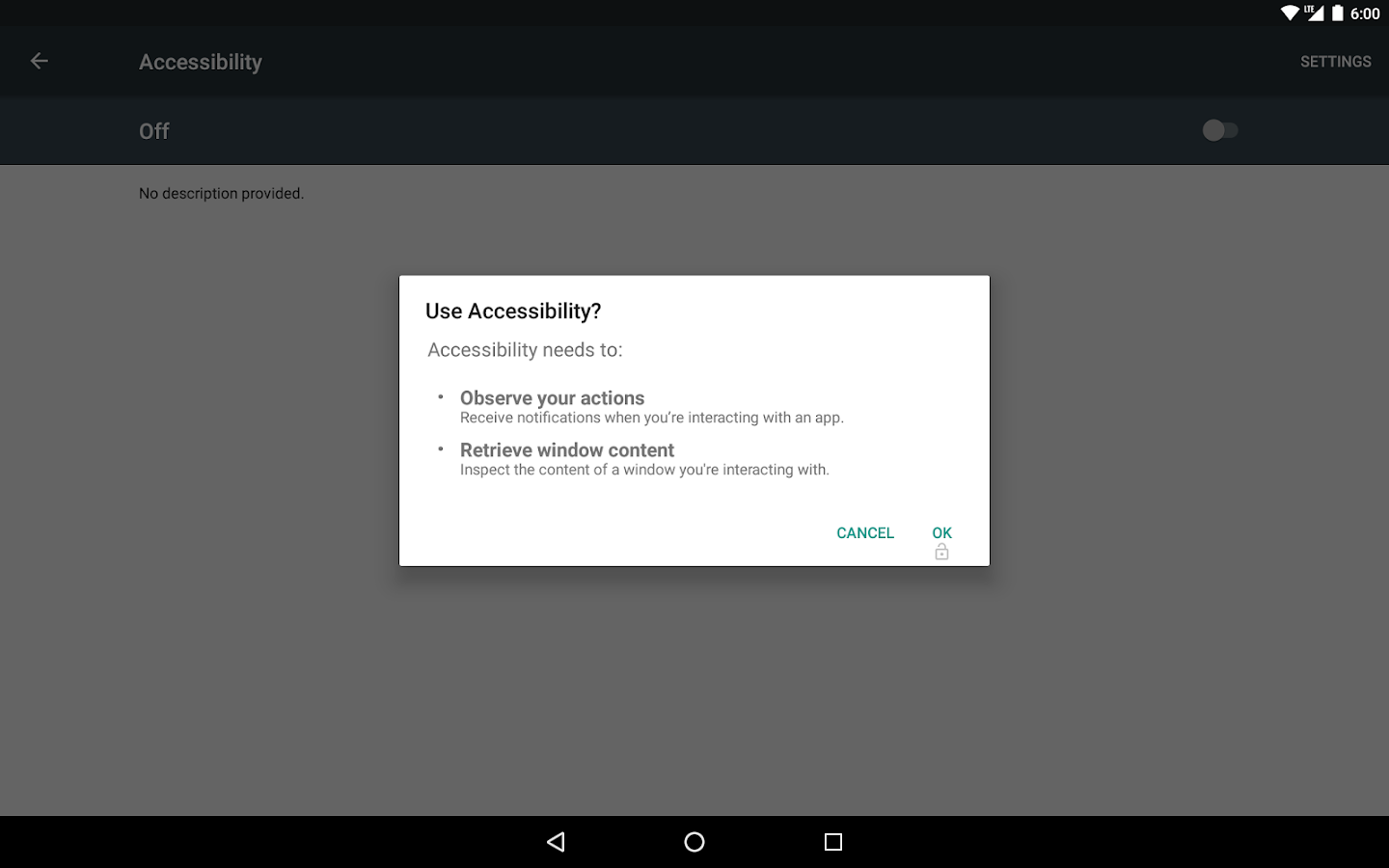Tap the lock icon under OK
Screen dimensions: 1389x868
click(x=941, y=553)
